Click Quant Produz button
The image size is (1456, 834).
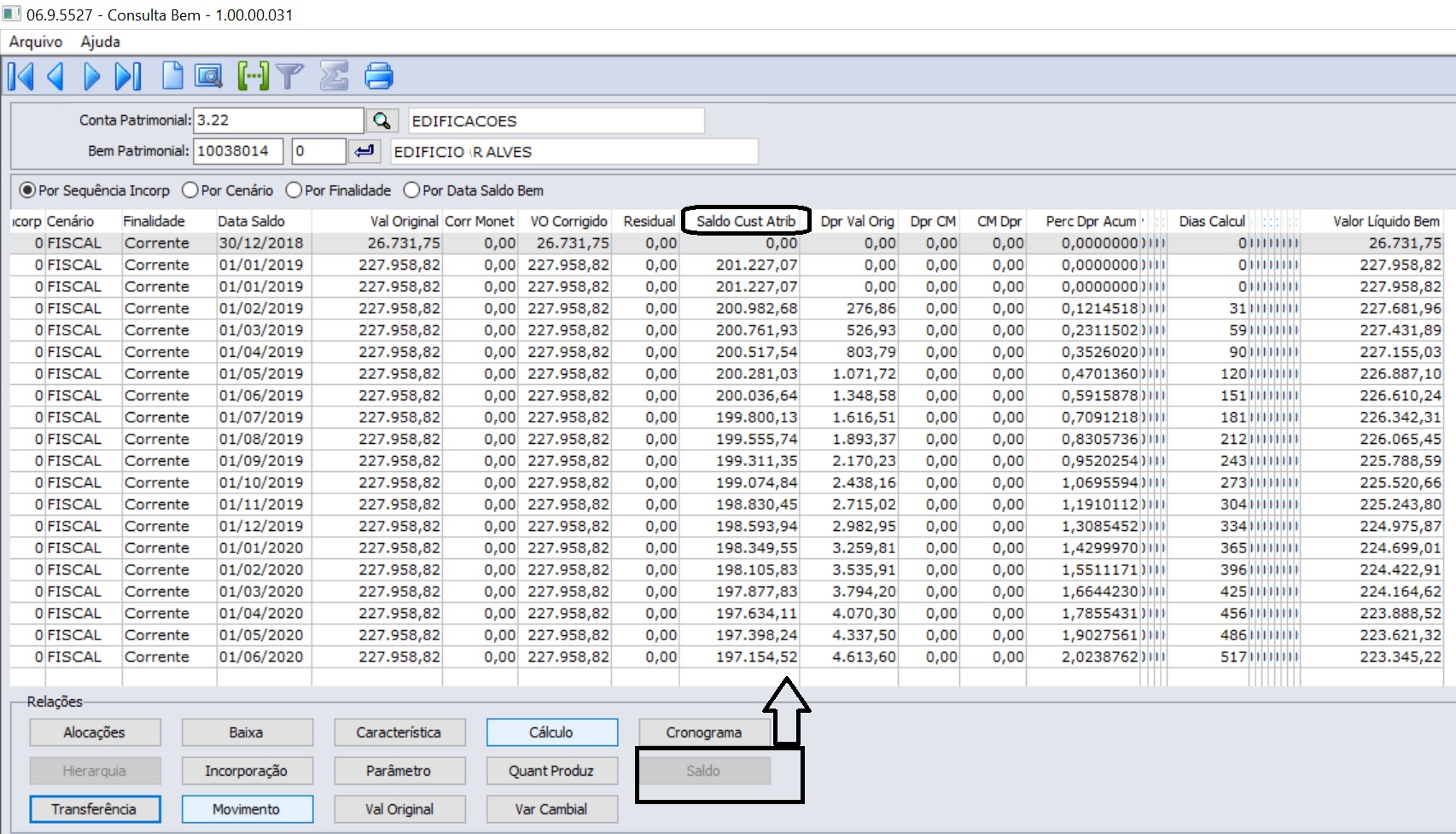pyautogui.click(x=551, y=771)
